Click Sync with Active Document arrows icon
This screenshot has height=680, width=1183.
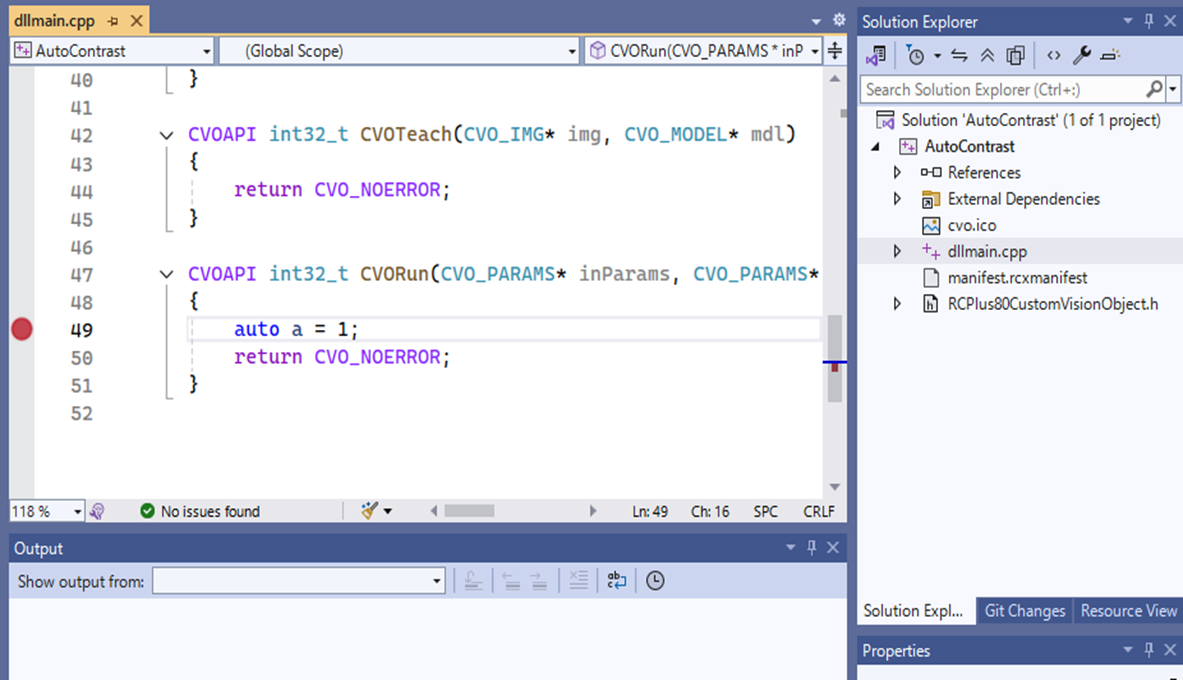point(960,56)
